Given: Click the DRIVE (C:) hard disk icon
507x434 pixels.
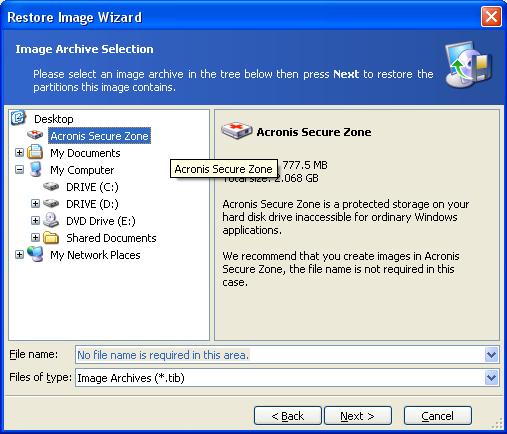Looking at the screenshot, I should point(51,186).
